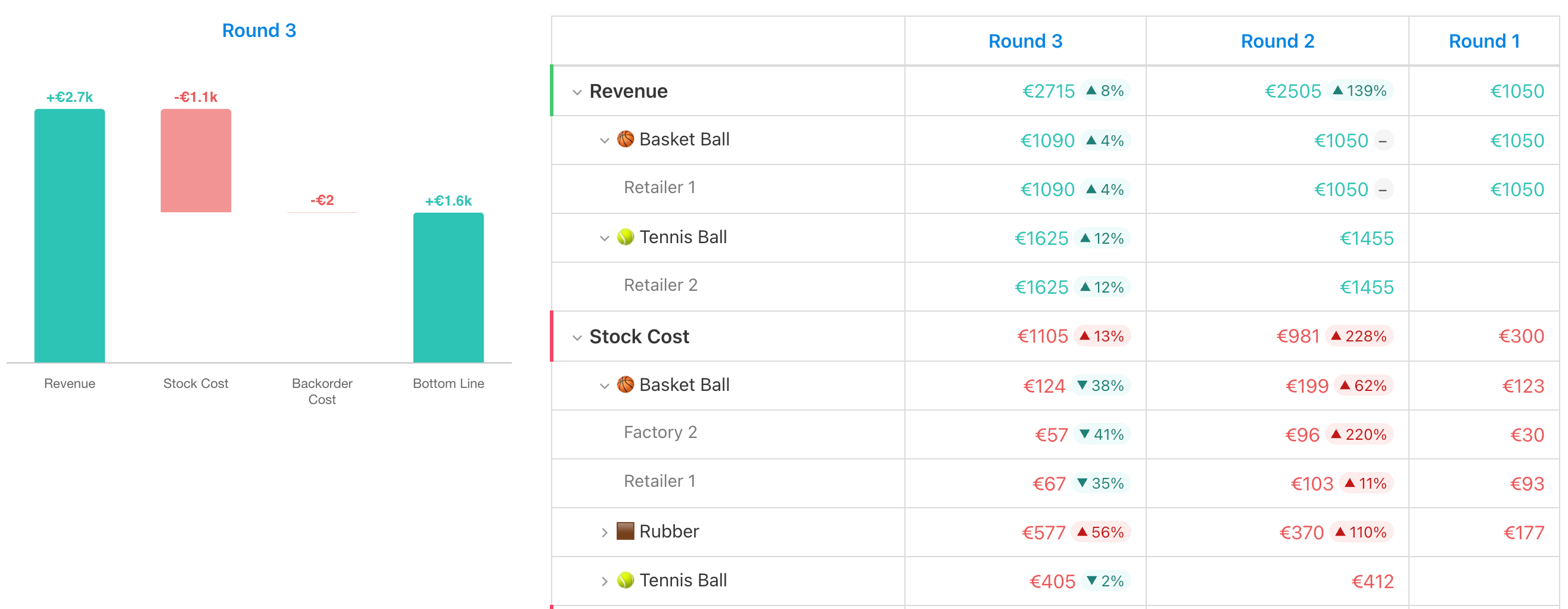Click the tennis ball icon under Stock Cost
Image resolution: width=1568 pixels, height=609 pixels.
[625, 579]
